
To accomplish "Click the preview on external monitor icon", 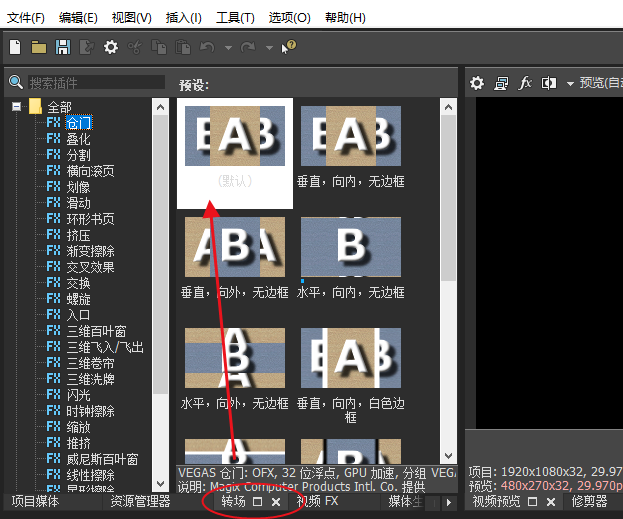I will point(501,83).
